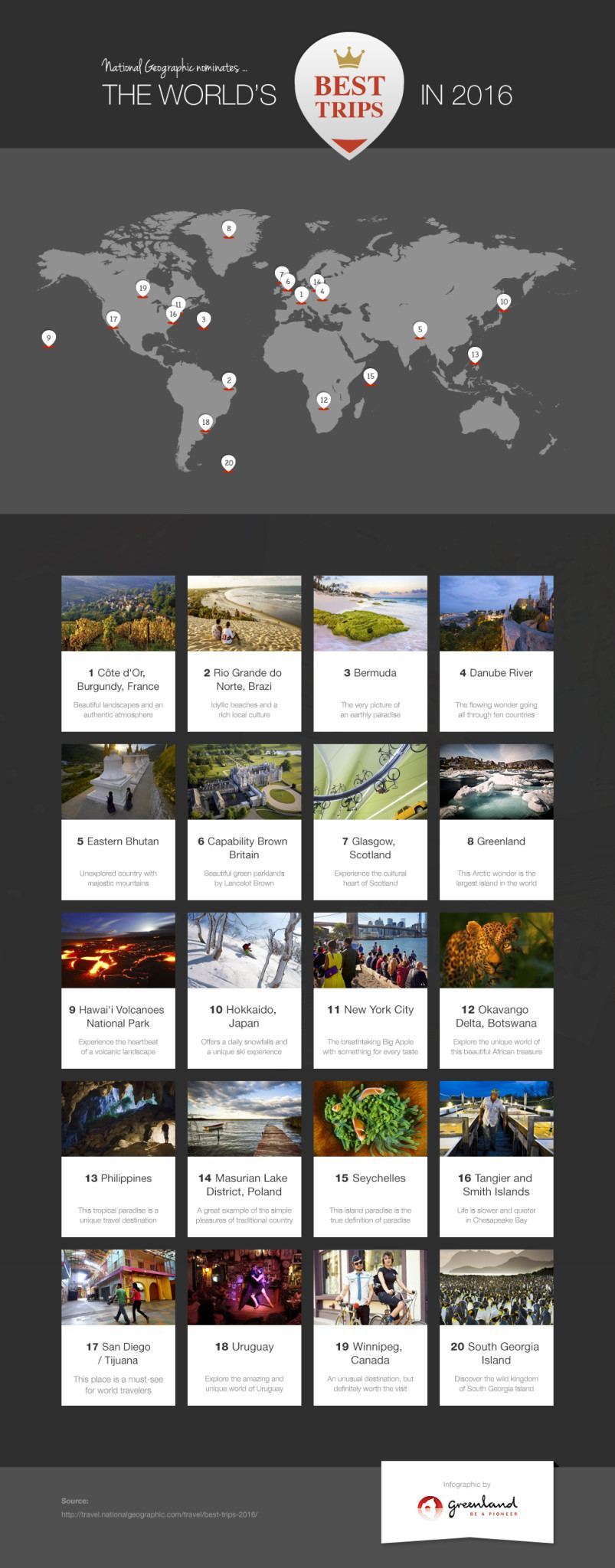
Task: Click the '2 Rio Grande do Norte' title
Action: 244,680
